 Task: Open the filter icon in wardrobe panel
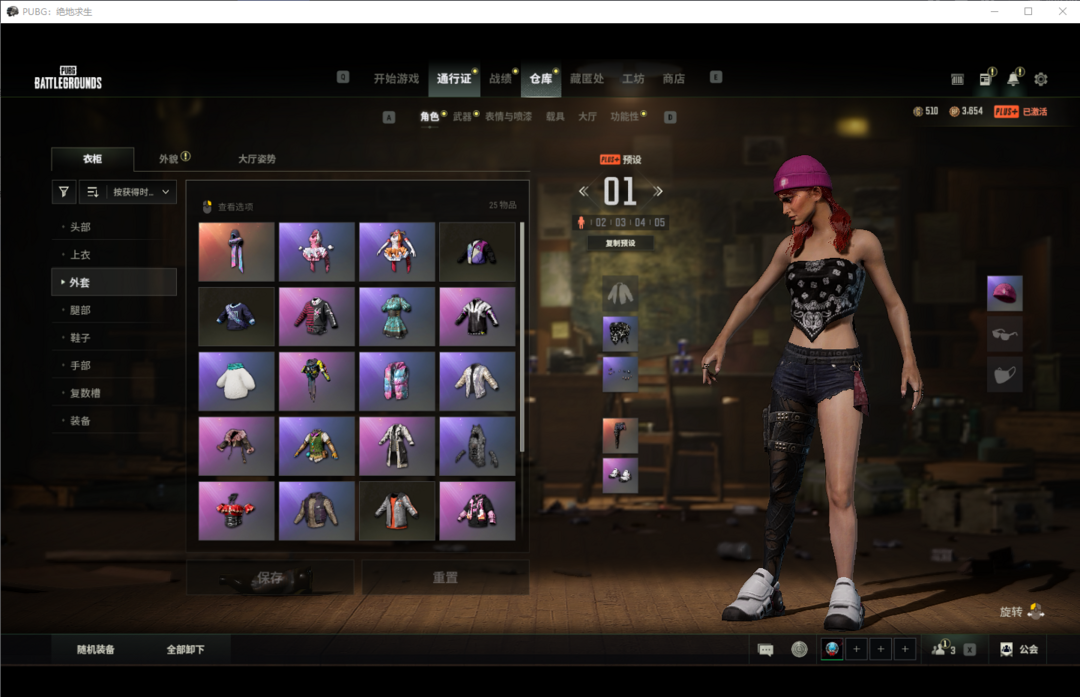tap(64, 192)
